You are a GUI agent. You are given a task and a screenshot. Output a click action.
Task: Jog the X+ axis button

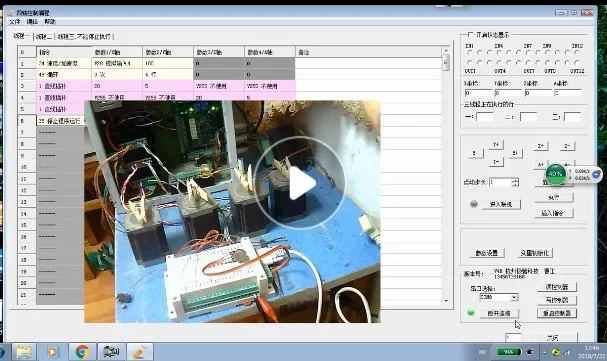pos(515,153)
